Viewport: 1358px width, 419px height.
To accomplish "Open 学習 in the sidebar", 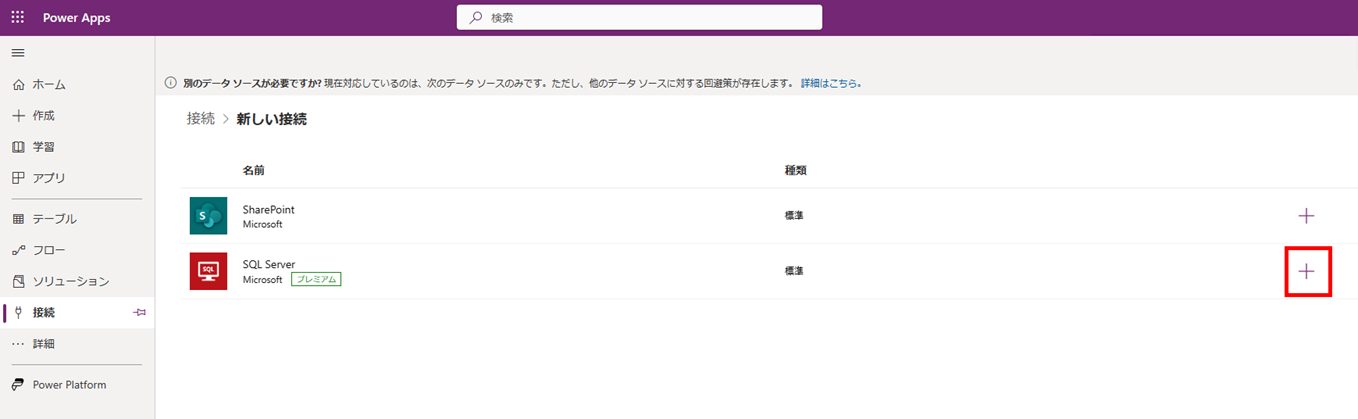I will pos(77,147).
